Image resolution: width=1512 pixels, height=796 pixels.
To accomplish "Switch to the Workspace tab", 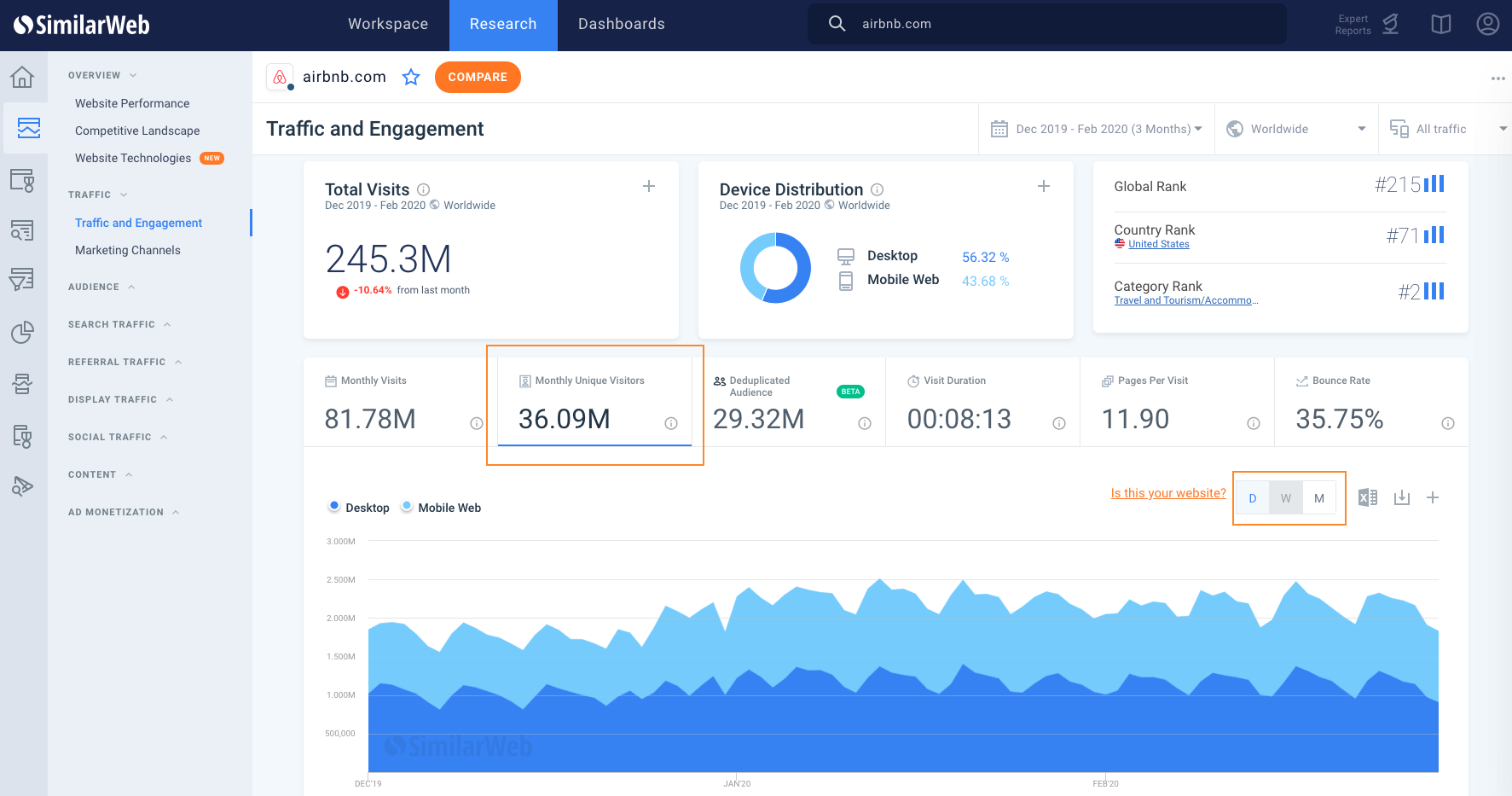I will coord(388,25).
